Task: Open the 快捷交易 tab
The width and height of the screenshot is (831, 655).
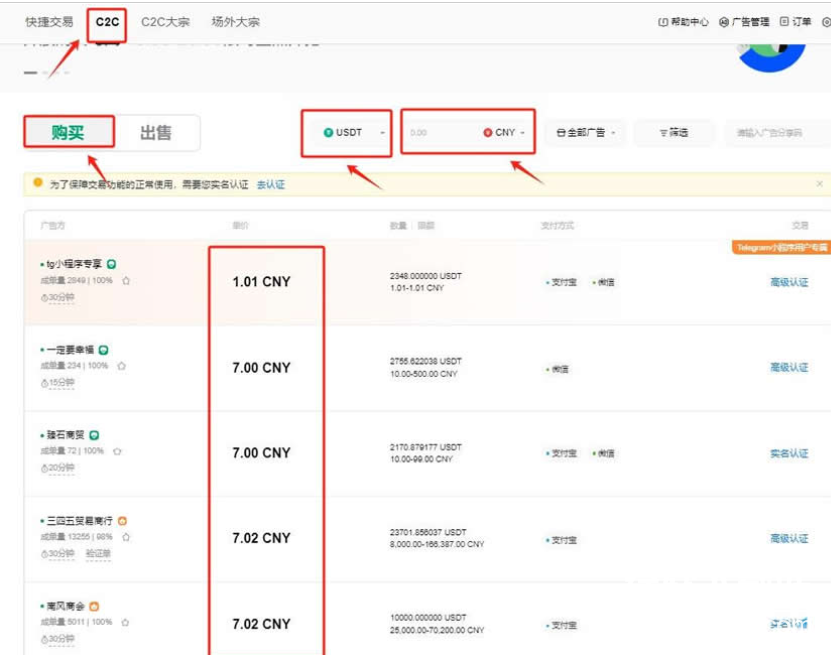Action: click(49, 21)
